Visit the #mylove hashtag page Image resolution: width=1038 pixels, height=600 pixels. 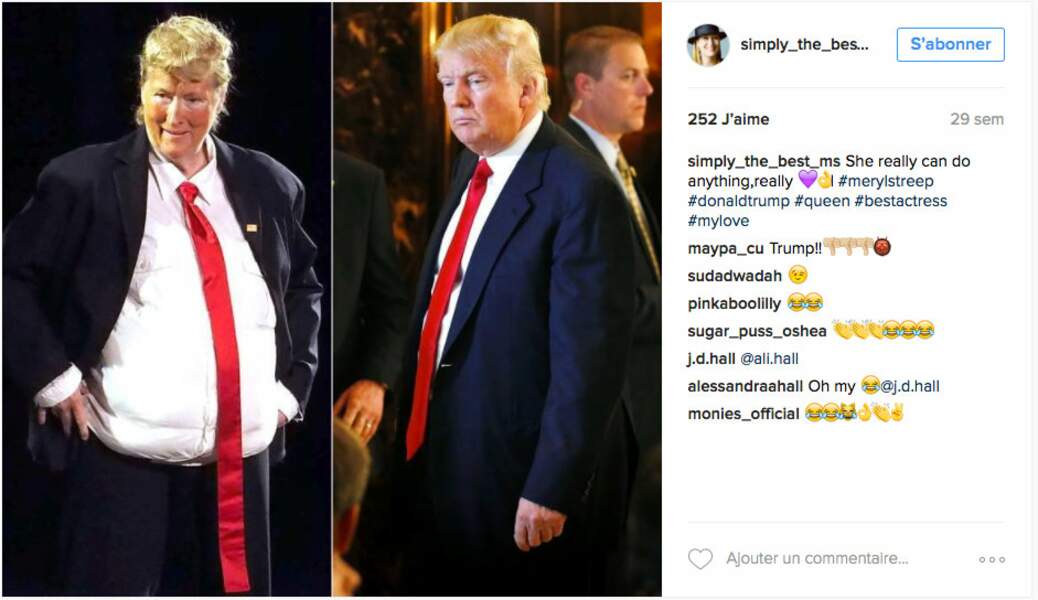(x=718, y=221)
